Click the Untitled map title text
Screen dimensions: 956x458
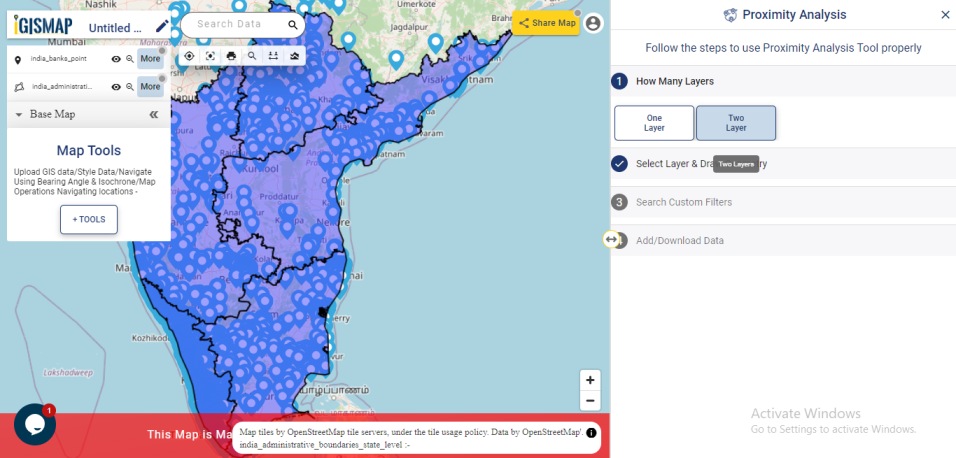(x=115, y=27)
